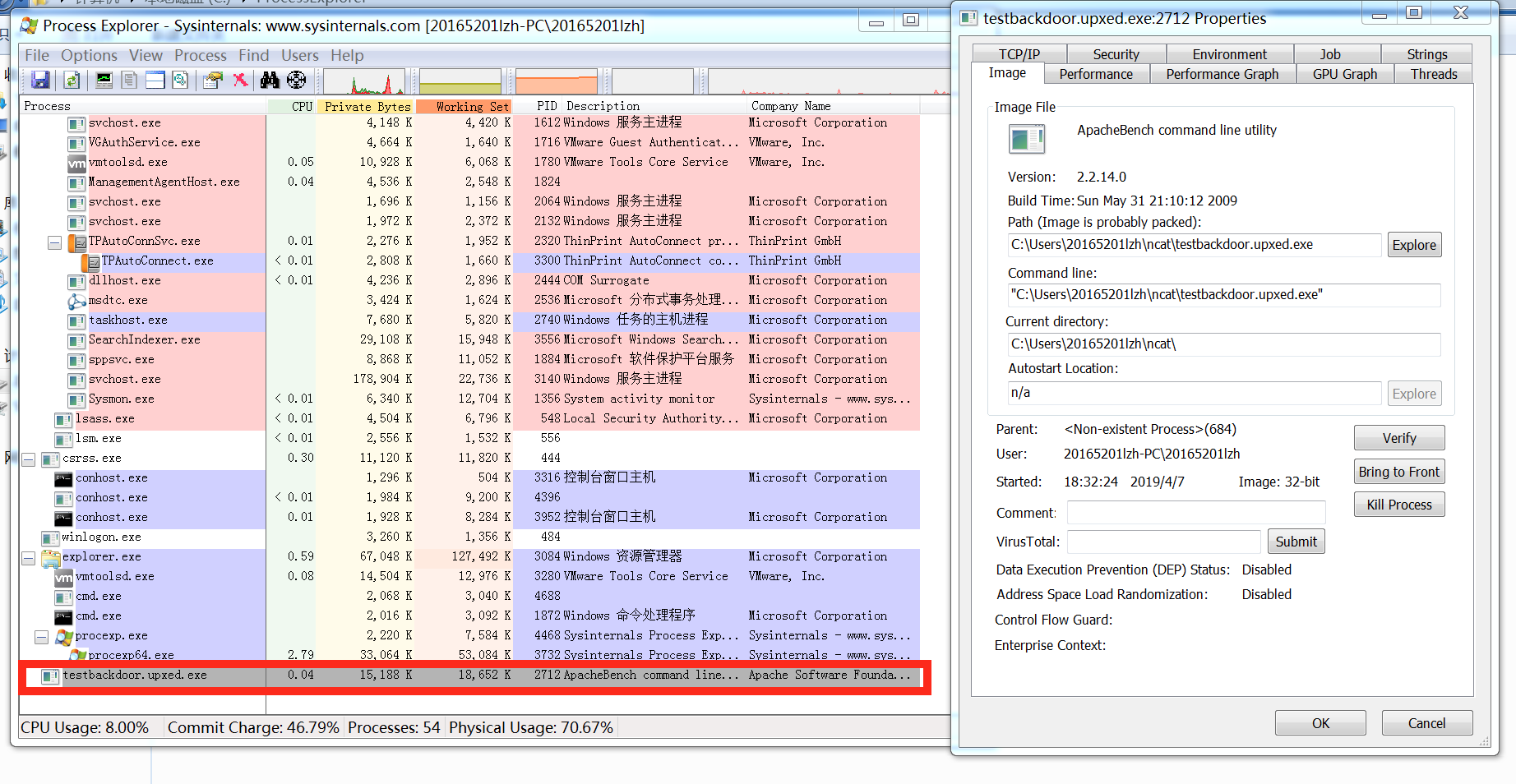Click the Kill Process button in Properties

1399,505
